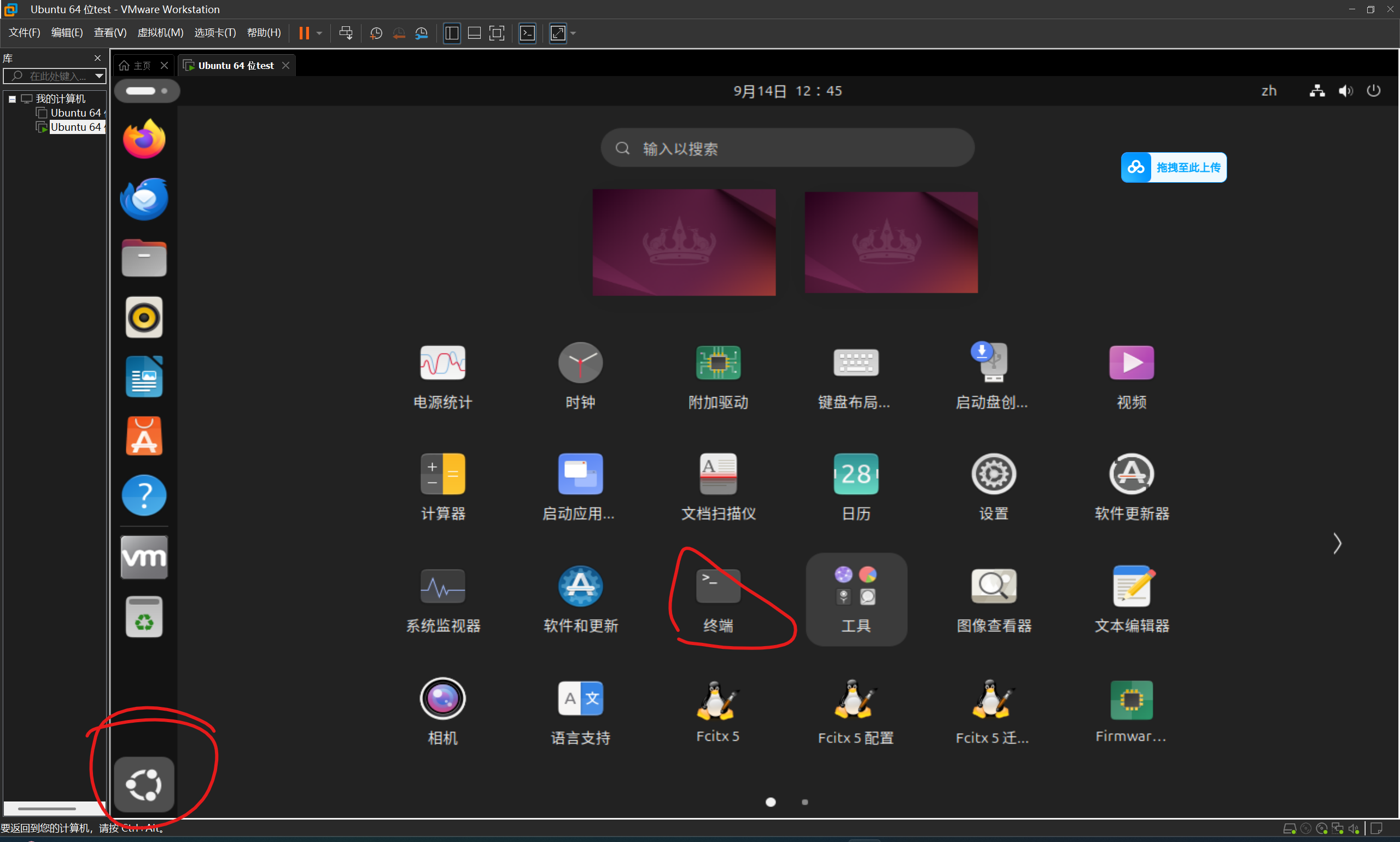The image size is (1400, 842).
Task: Launch the 计算器 calculator app
Action: [x=442, y=474]
